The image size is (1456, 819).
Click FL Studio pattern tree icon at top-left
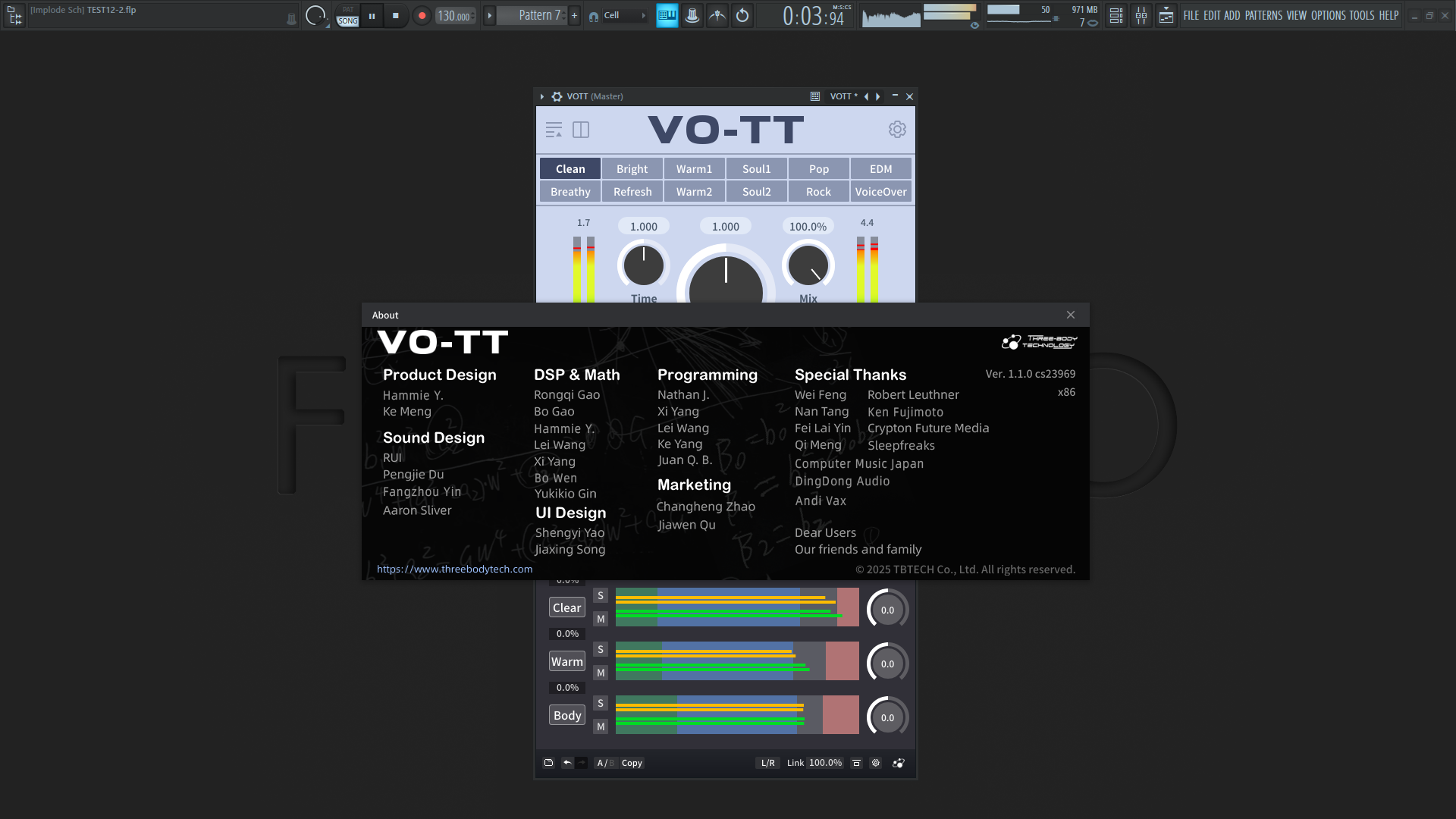[14, 15]
